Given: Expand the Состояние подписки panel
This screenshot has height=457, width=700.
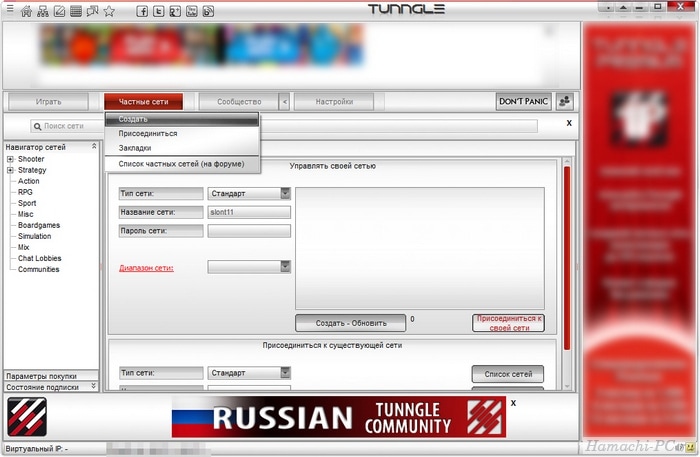Looking at the screenshot, I should tap(94, 386).
